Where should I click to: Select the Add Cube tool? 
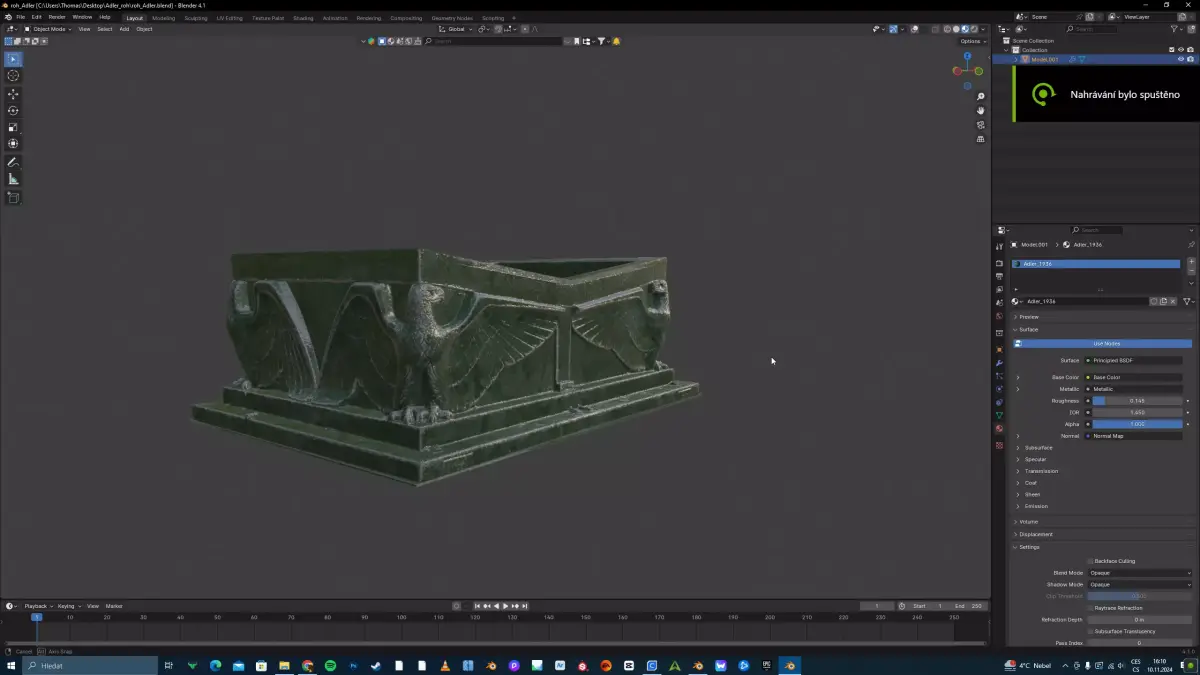[13, 197]
